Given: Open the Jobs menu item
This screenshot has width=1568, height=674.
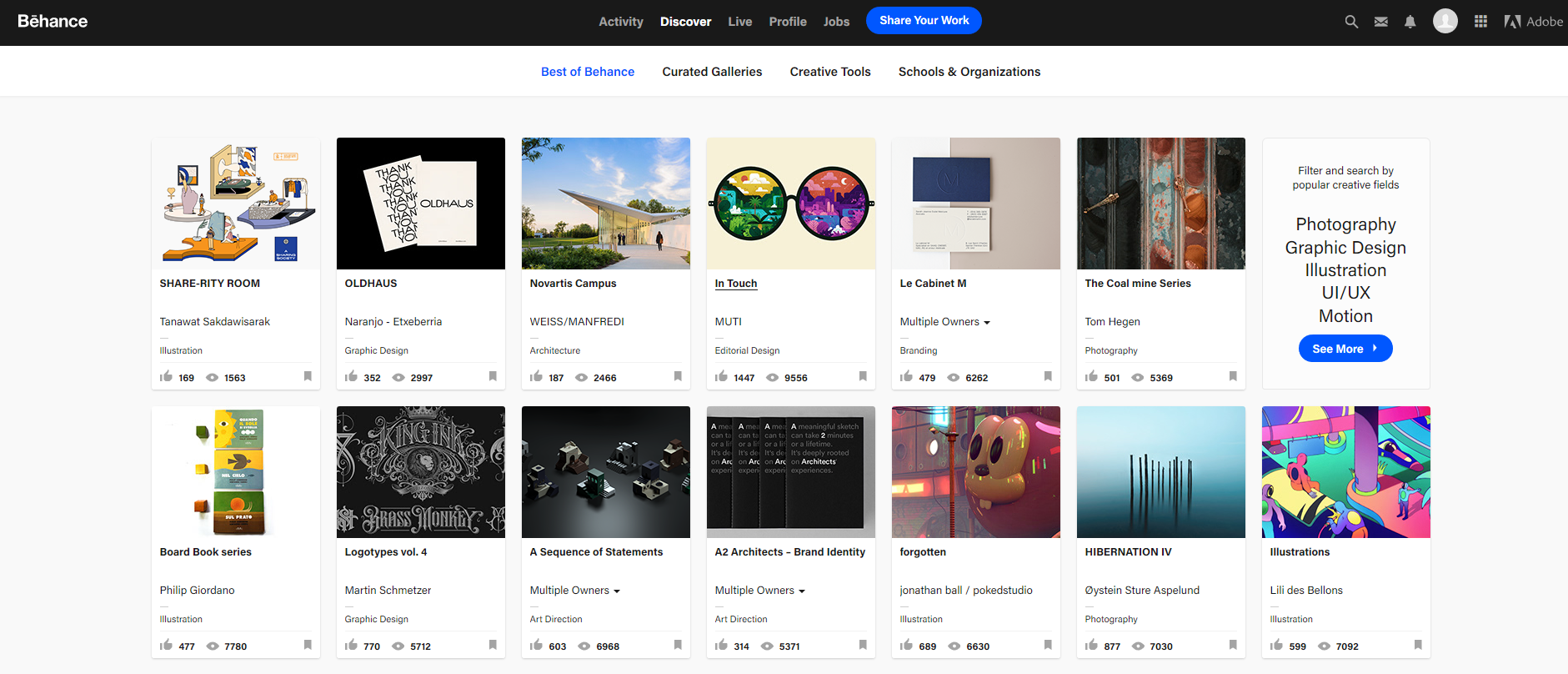Looking at the screenshot, I should click(836, 22).
